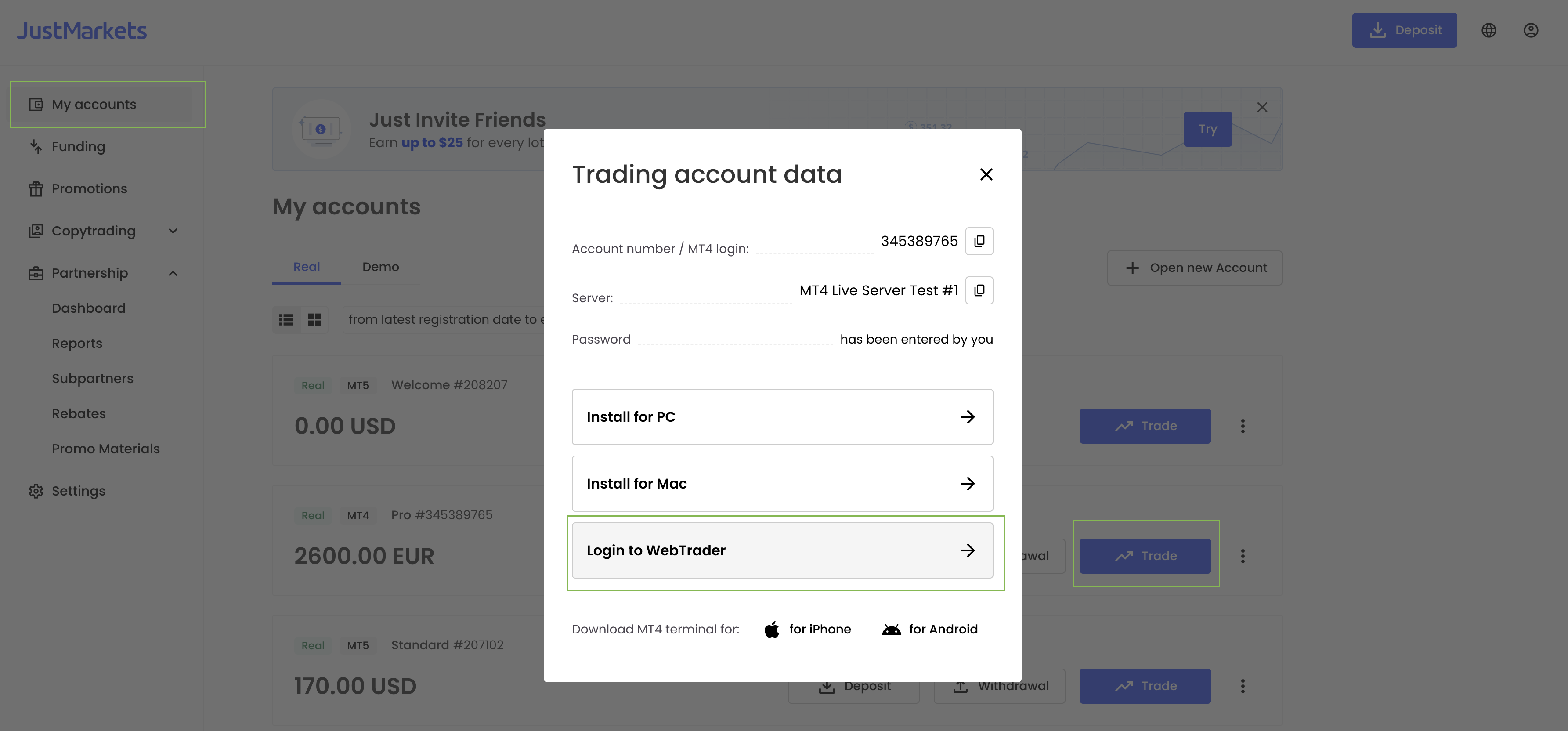
Task: Open more options for Standard #207102
Action: coord(1243,686)
